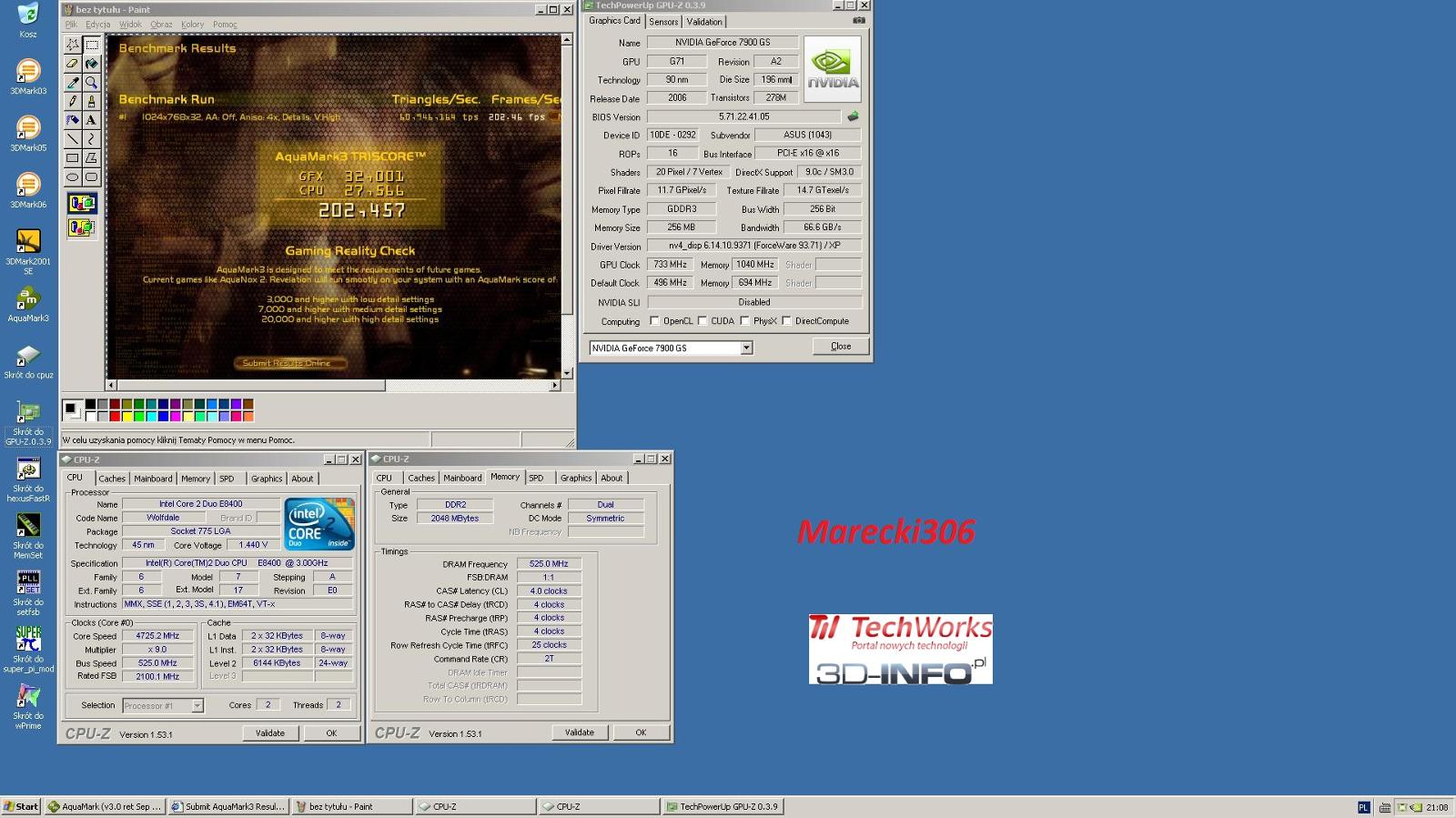Toggle the PhysX checkbox in GPU-Z

[x=745, y=320]
